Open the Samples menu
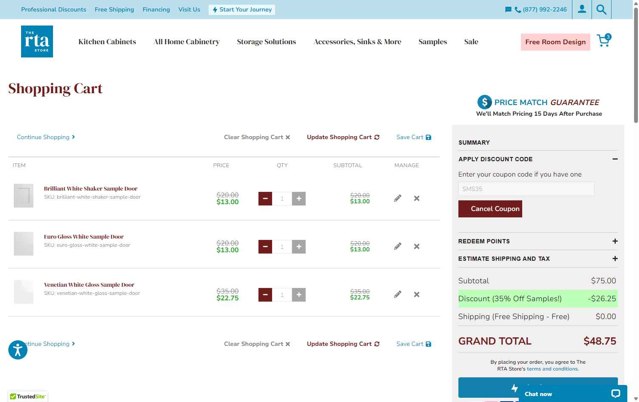The width and height of the screenshot is (639, 402). click(433, 42)
